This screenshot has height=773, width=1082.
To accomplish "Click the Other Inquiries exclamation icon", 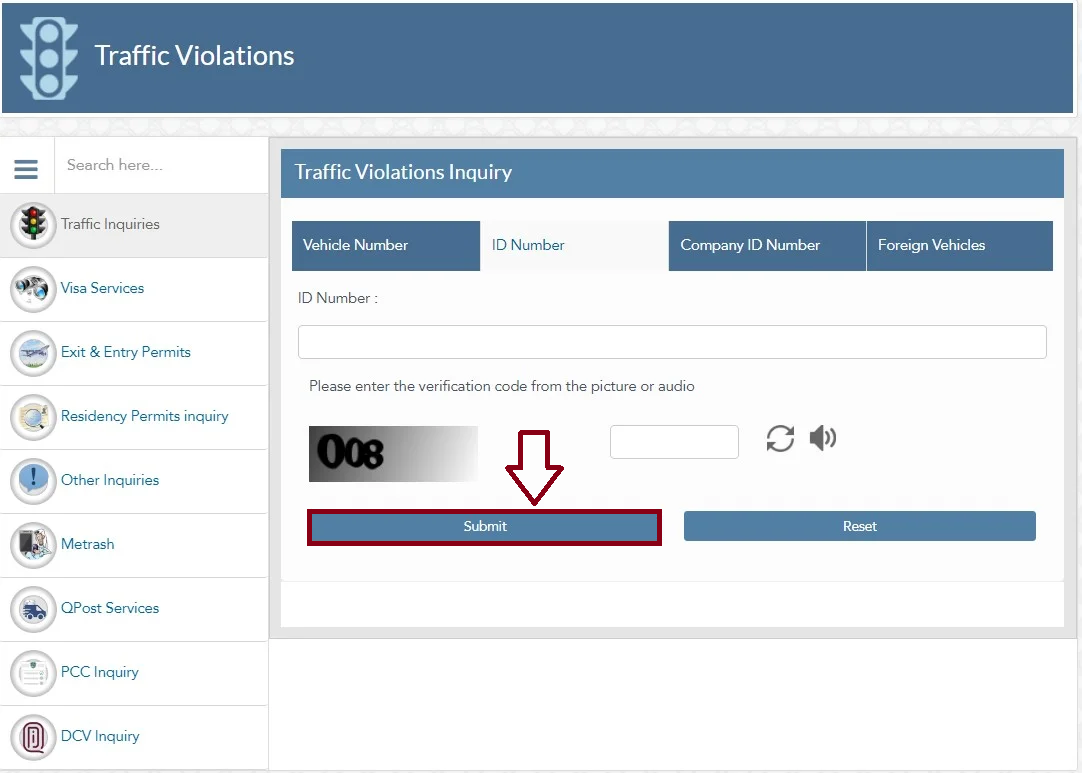I will tap(33, 481).
